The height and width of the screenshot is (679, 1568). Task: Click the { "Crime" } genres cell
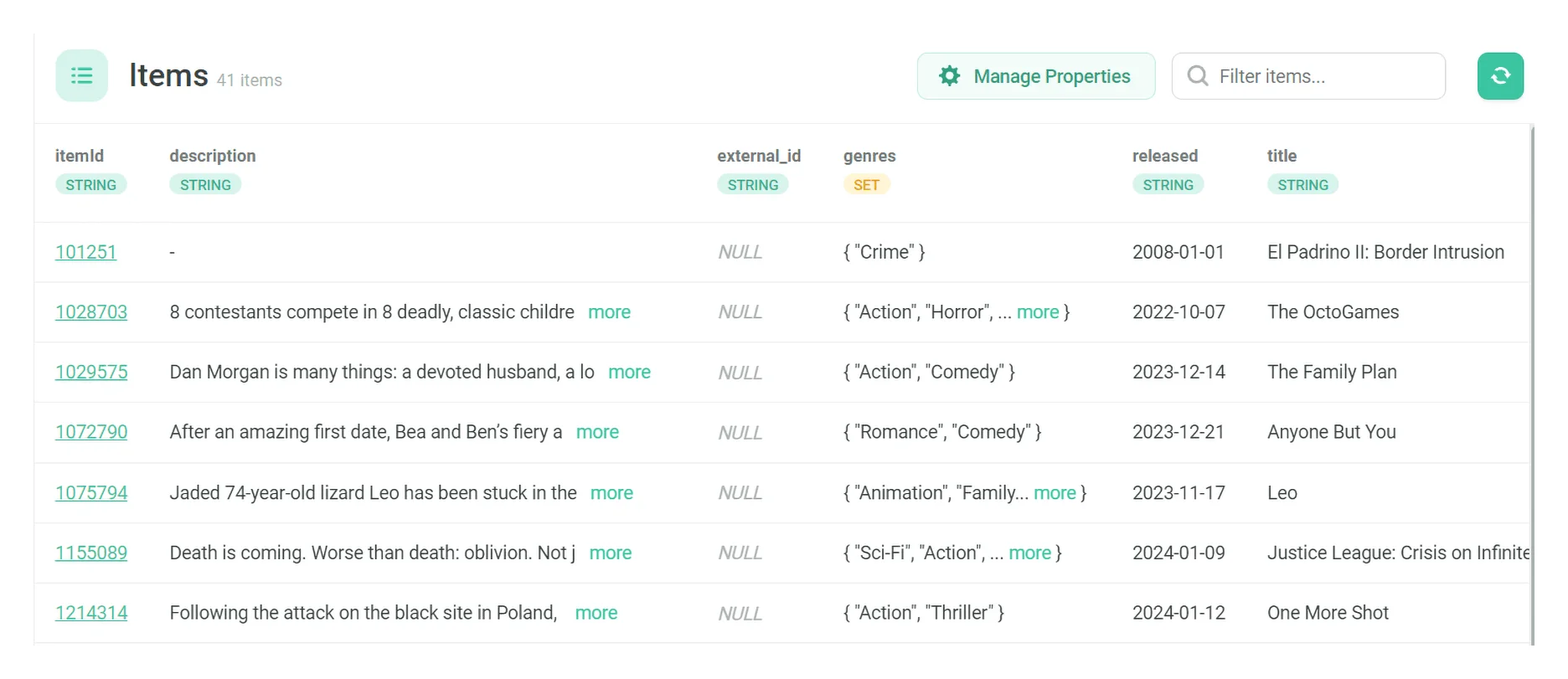pos(884,252)
